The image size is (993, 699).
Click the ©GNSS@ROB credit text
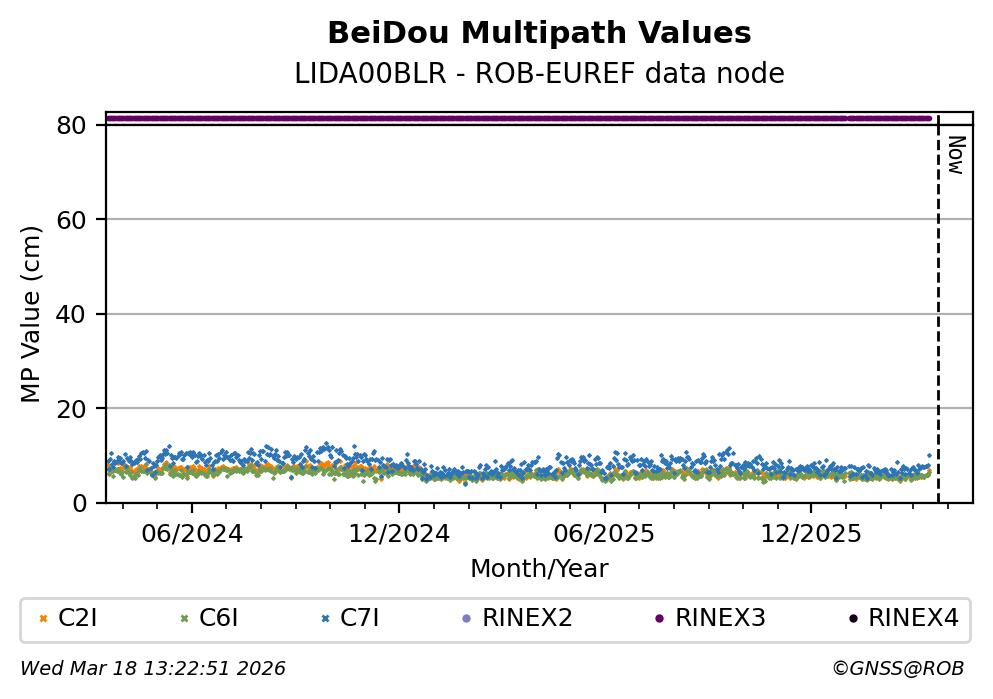tap(897, 669)
